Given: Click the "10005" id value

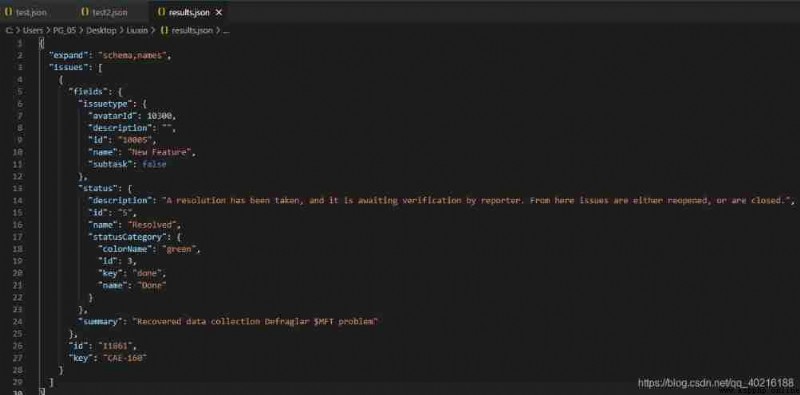Looking at the screenshot, I should (x=136, y=140).
